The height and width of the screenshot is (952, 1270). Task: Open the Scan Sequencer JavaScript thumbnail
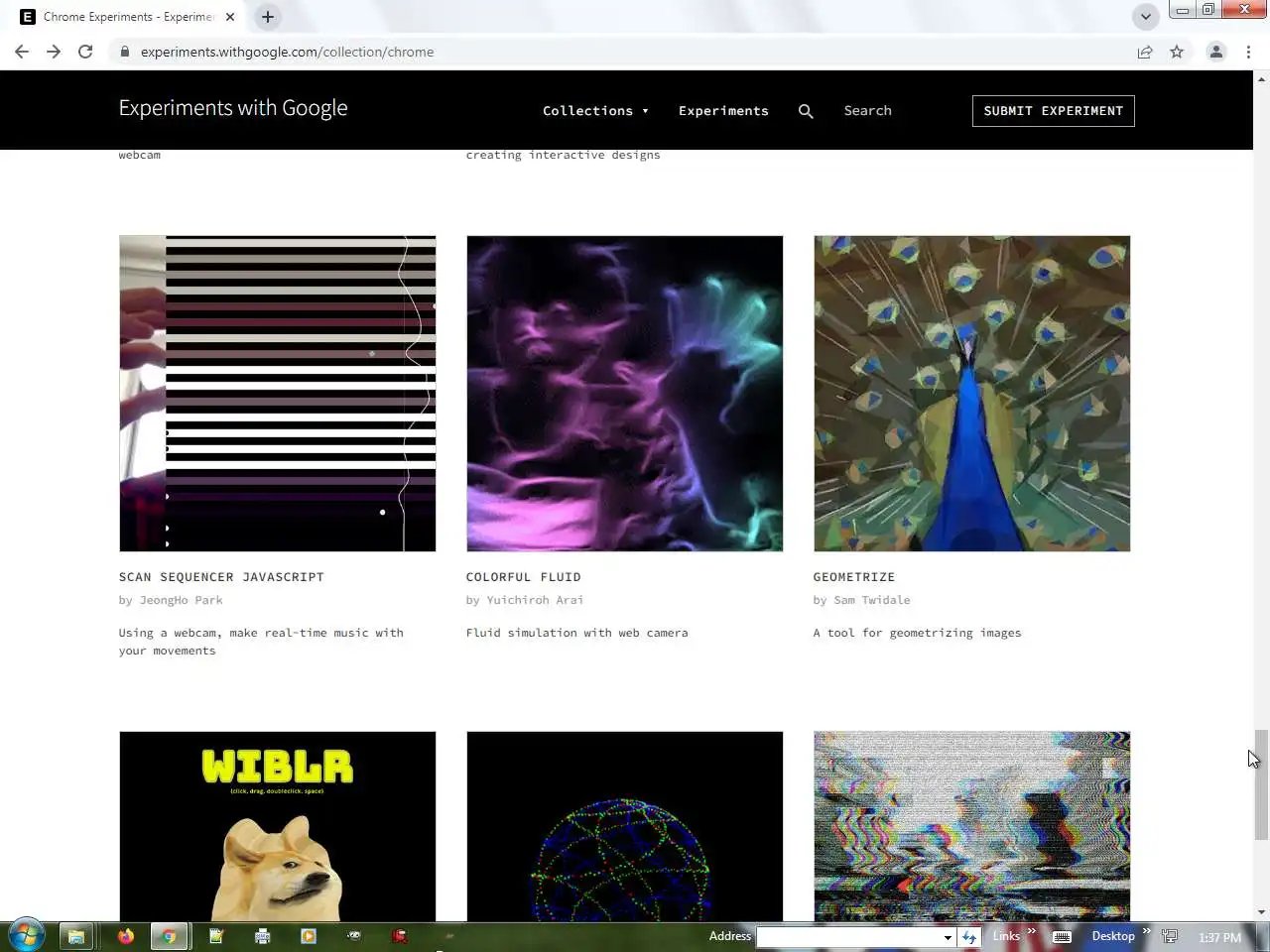(x=278, y=394)
